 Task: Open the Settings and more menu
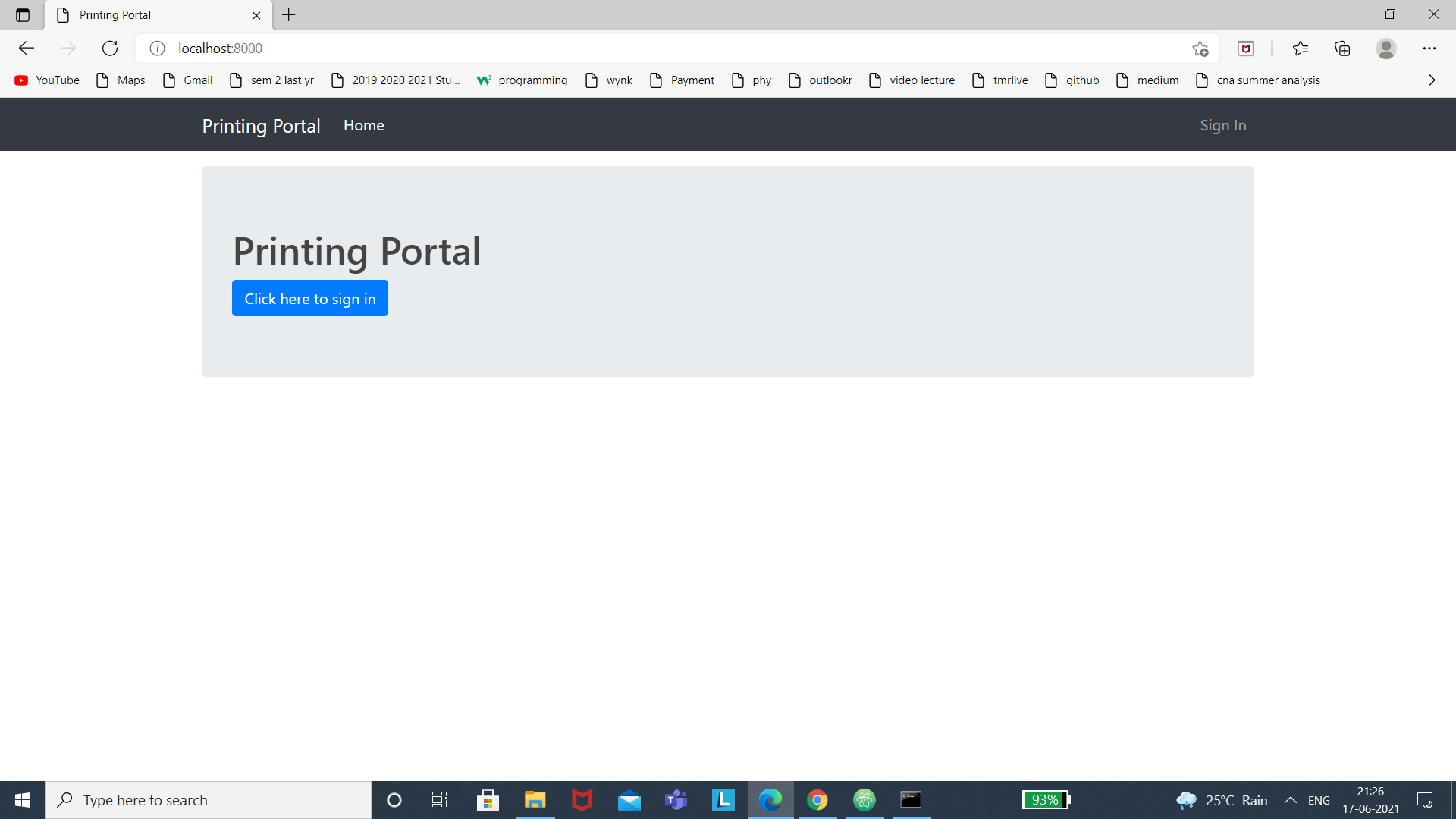coord(1430,48)
